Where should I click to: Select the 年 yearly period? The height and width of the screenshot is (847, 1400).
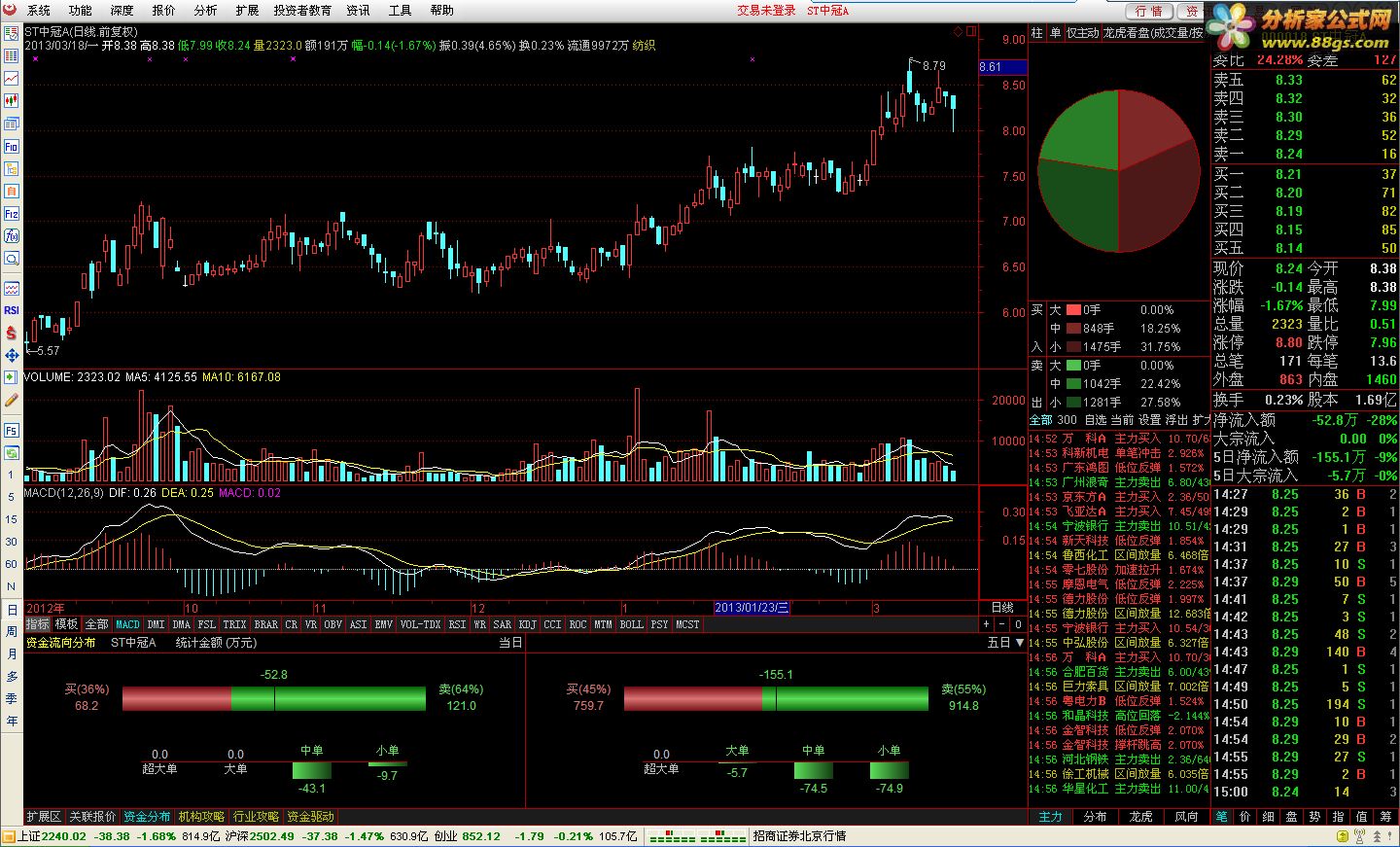pyautogui.click(x=12, y=721)
